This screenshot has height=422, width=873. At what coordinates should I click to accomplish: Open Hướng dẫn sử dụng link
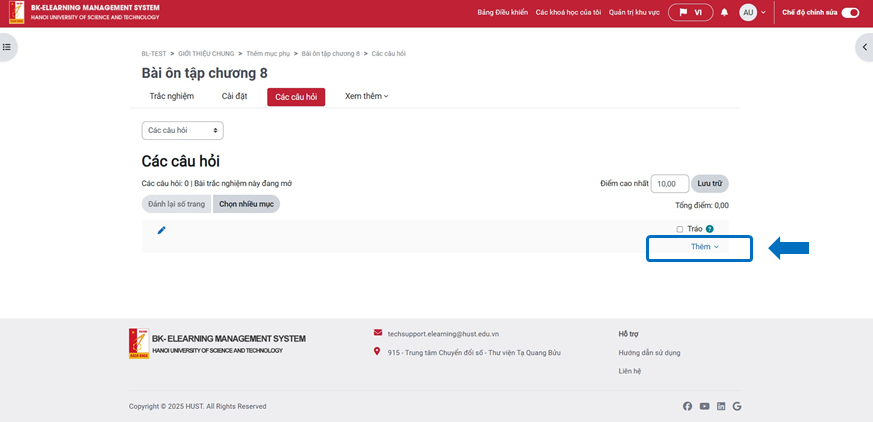tap(649, 353)
